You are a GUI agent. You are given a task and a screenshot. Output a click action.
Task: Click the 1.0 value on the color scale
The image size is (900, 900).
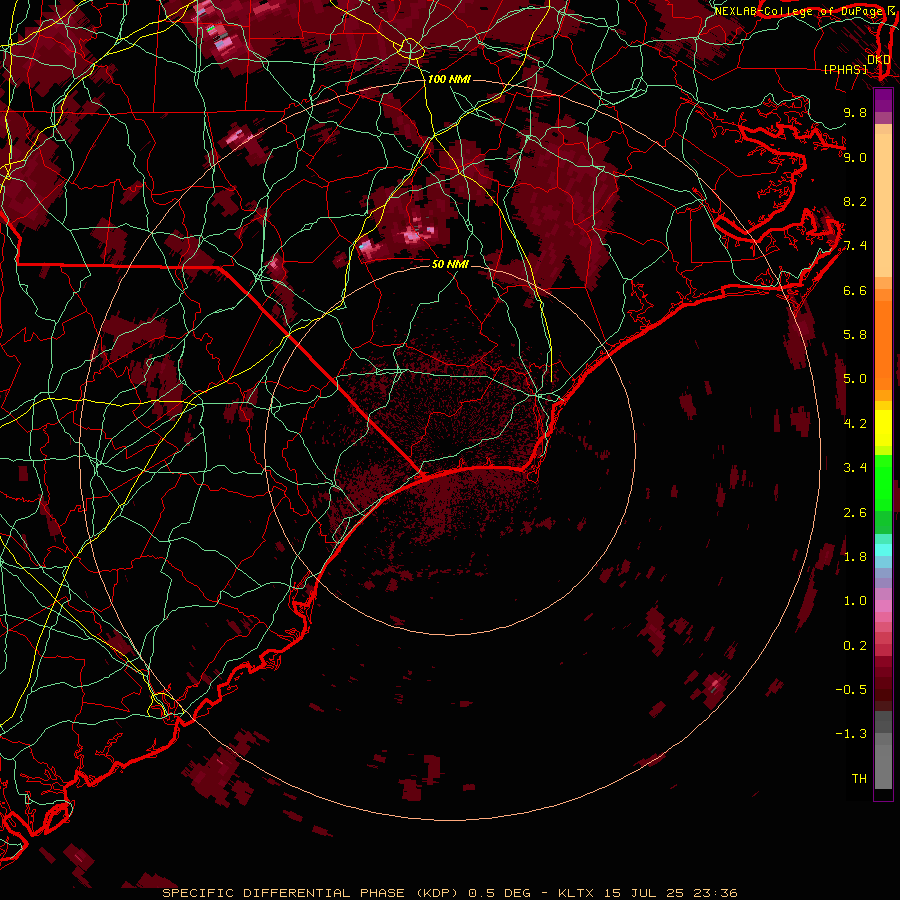[x=855, y=601]
